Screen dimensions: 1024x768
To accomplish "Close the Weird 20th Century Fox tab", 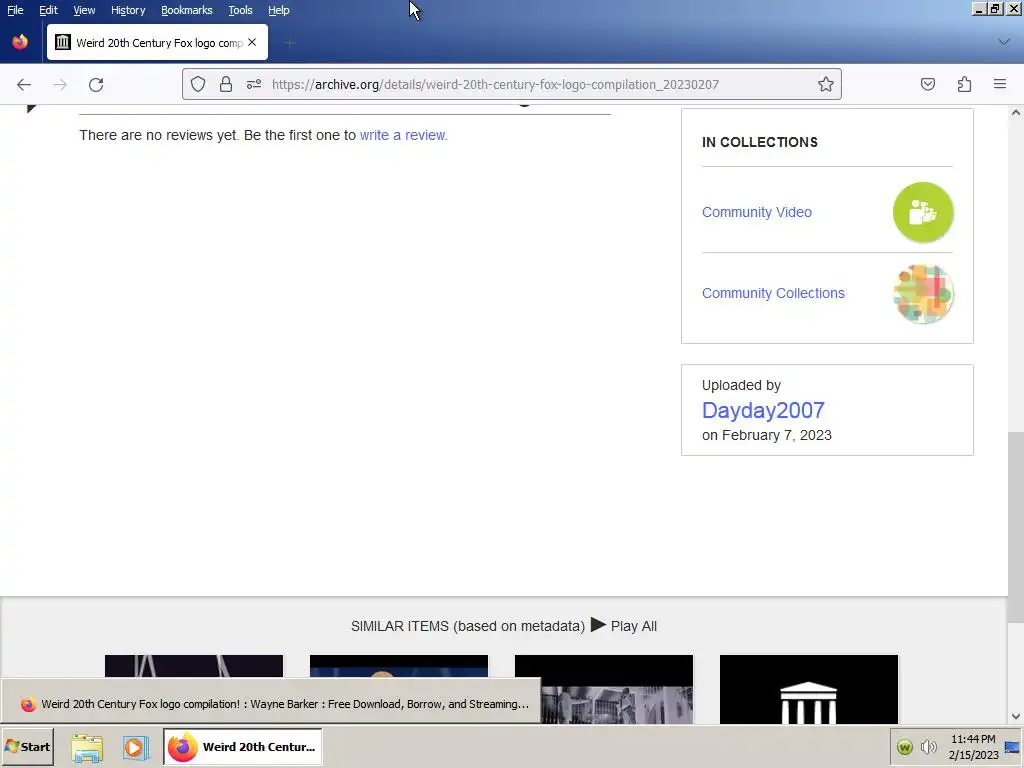I will pyautogui.click(x=252, y=42).
